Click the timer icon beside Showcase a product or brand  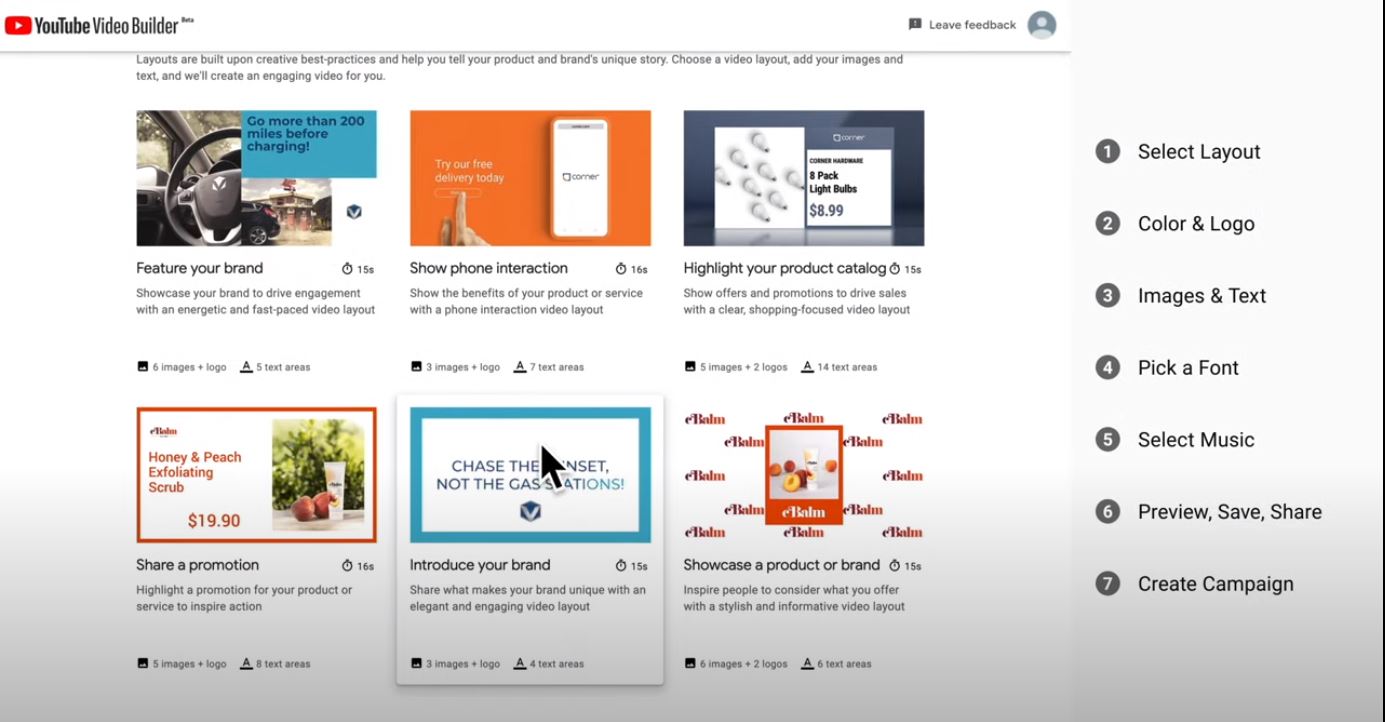[x=895, y=566]
